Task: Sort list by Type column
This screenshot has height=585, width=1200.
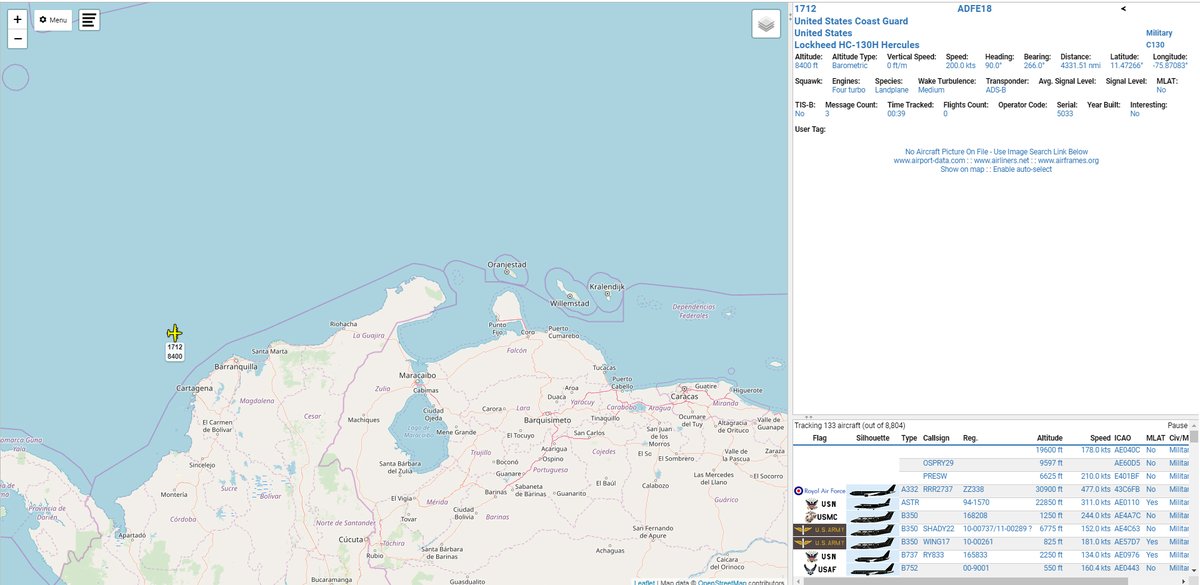Action: [909, 438]
